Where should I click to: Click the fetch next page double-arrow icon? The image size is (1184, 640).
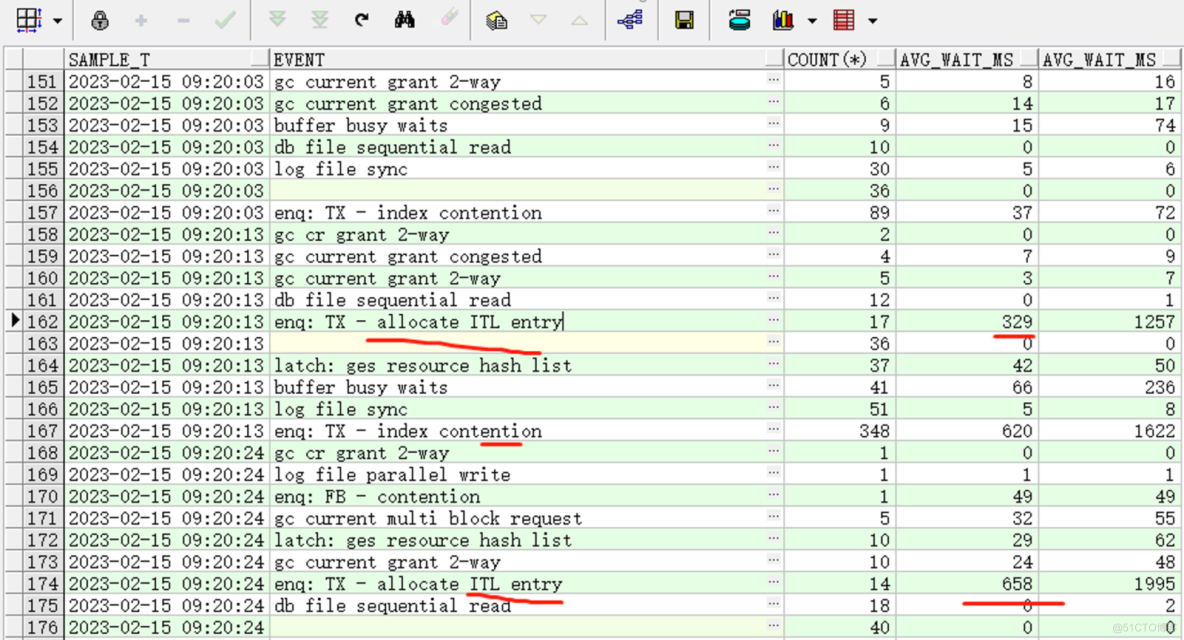(278, 20)
